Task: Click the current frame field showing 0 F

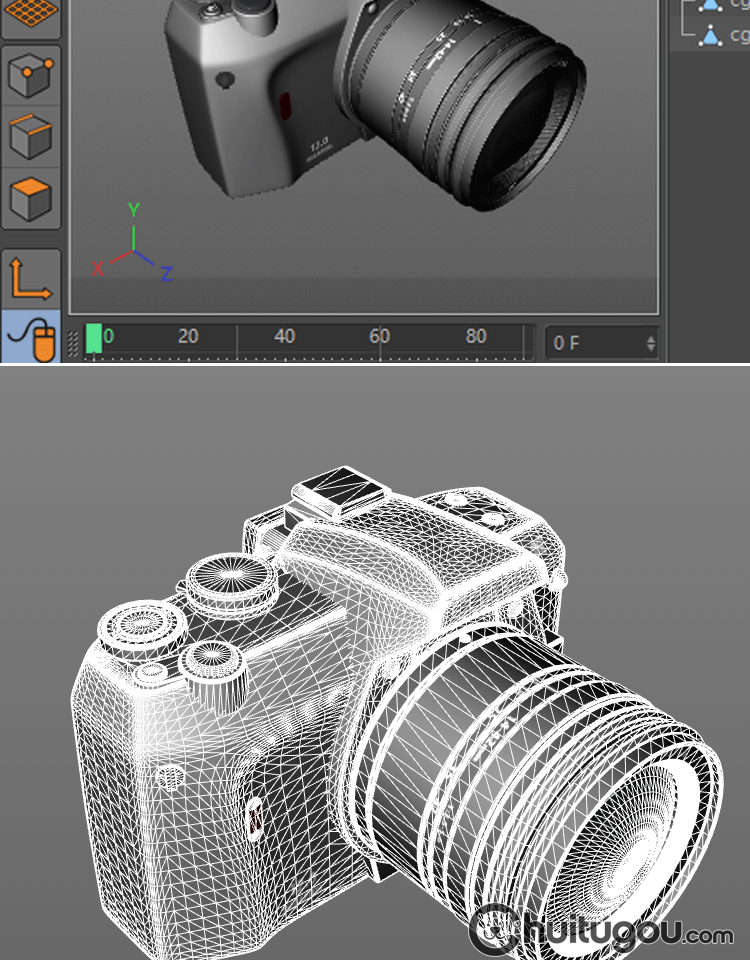Action: [x=602, y=343]
